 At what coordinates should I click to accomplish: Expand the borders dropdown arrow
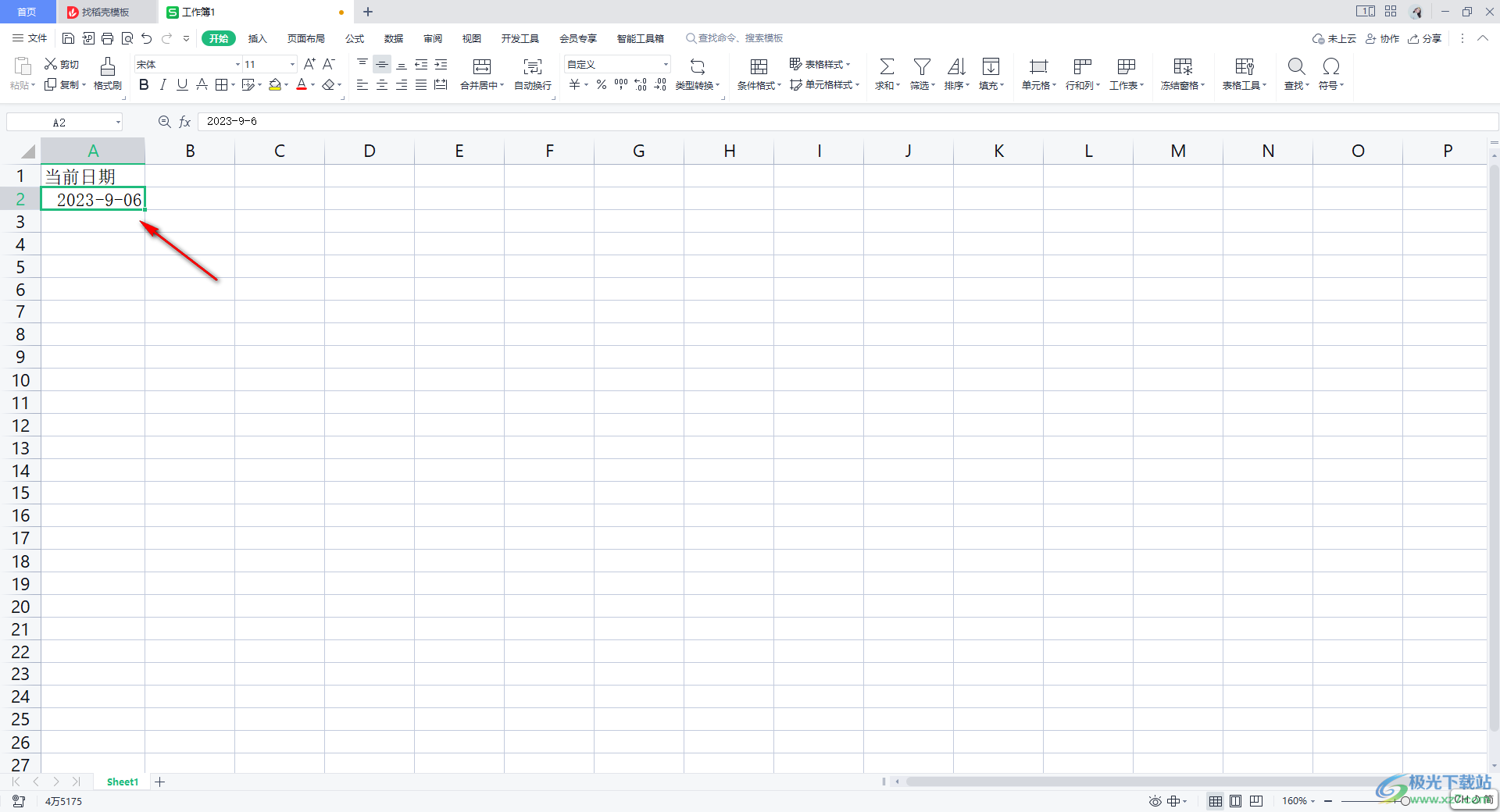pos(233,85)
